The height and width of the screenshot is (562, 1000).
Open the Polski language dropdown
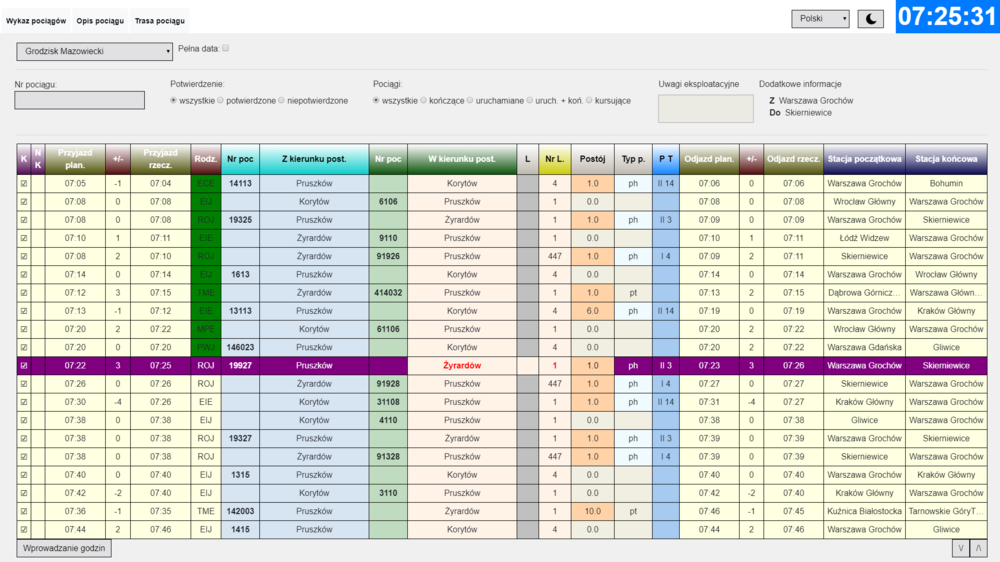820,19
